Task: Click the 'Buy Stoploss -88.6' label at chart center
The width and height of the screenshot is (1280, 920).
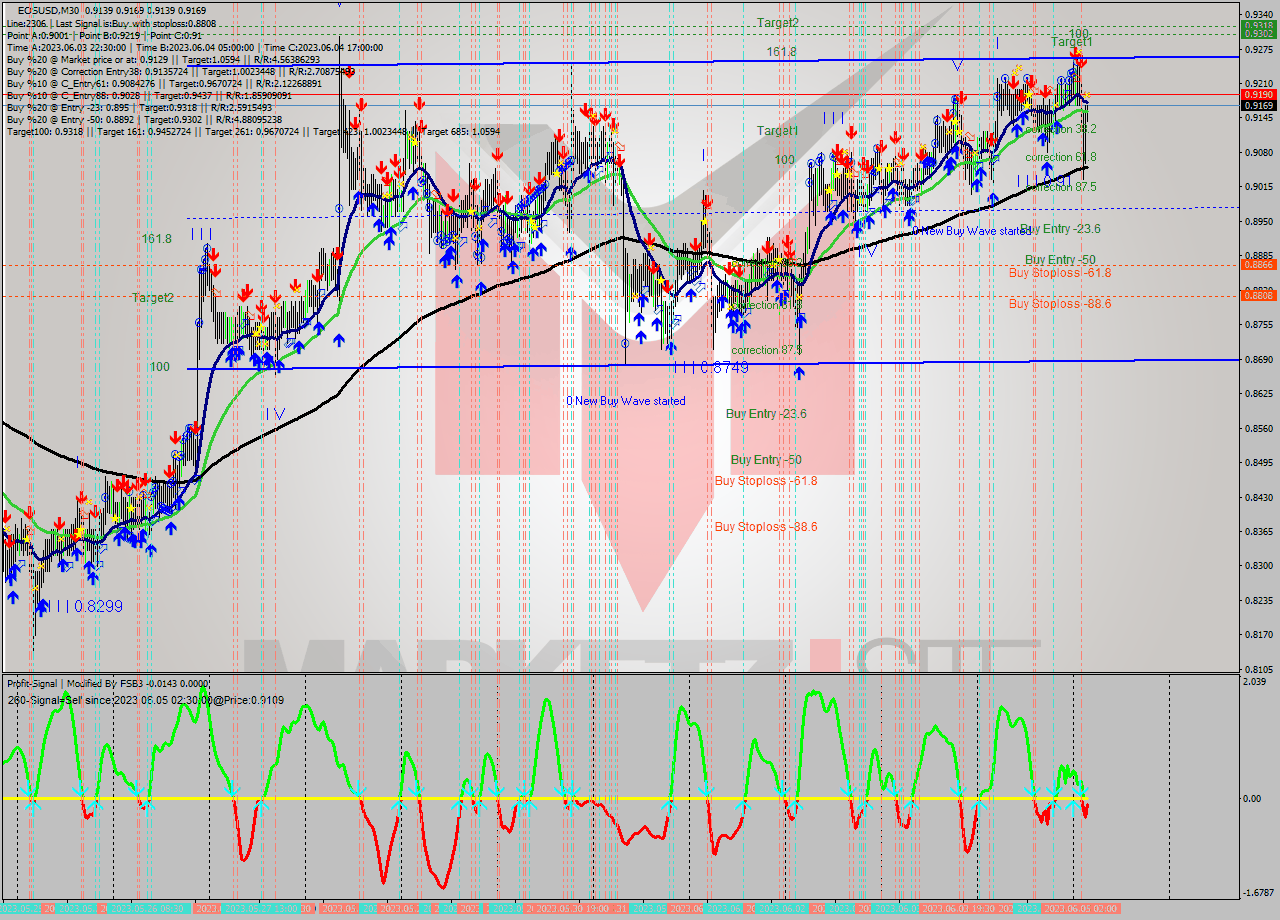Action: (766, 527)
